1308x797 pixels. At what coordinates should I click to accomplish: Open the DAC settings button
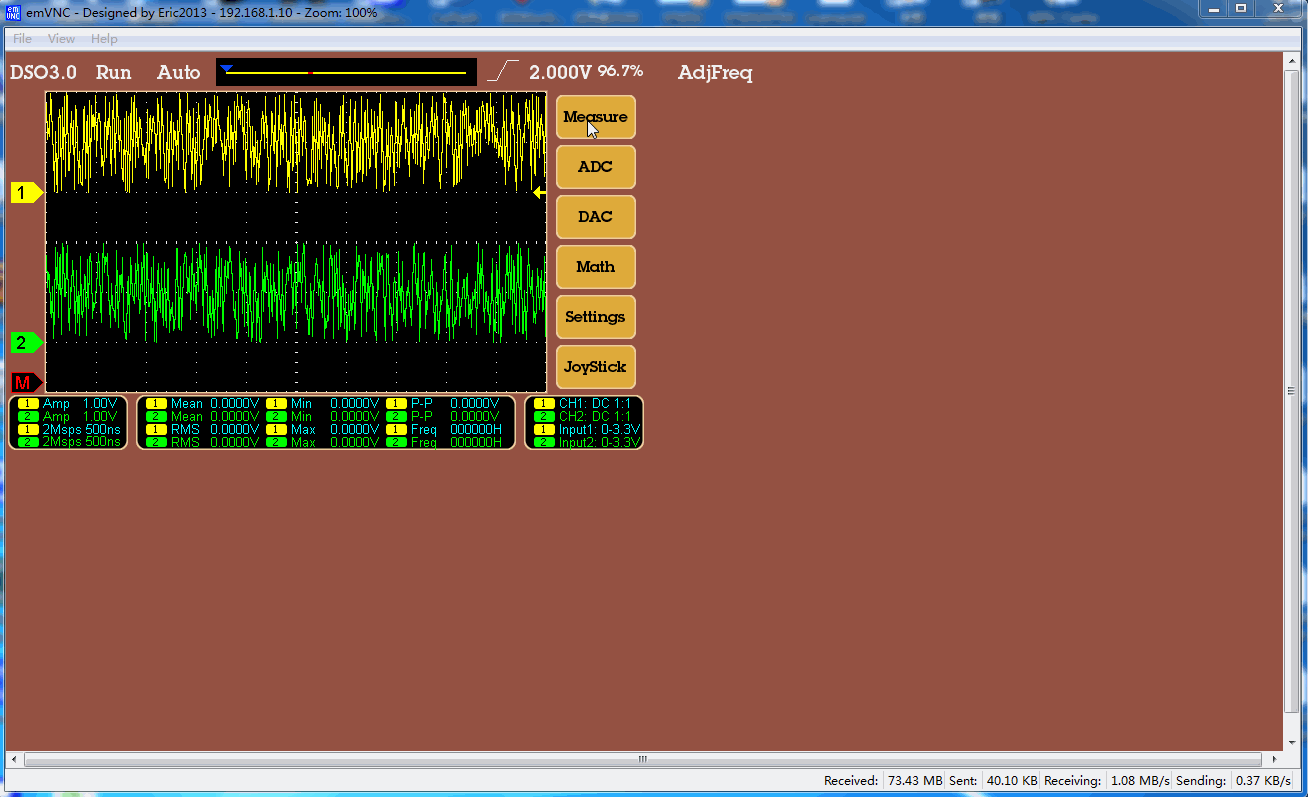(x=595, y=217)
